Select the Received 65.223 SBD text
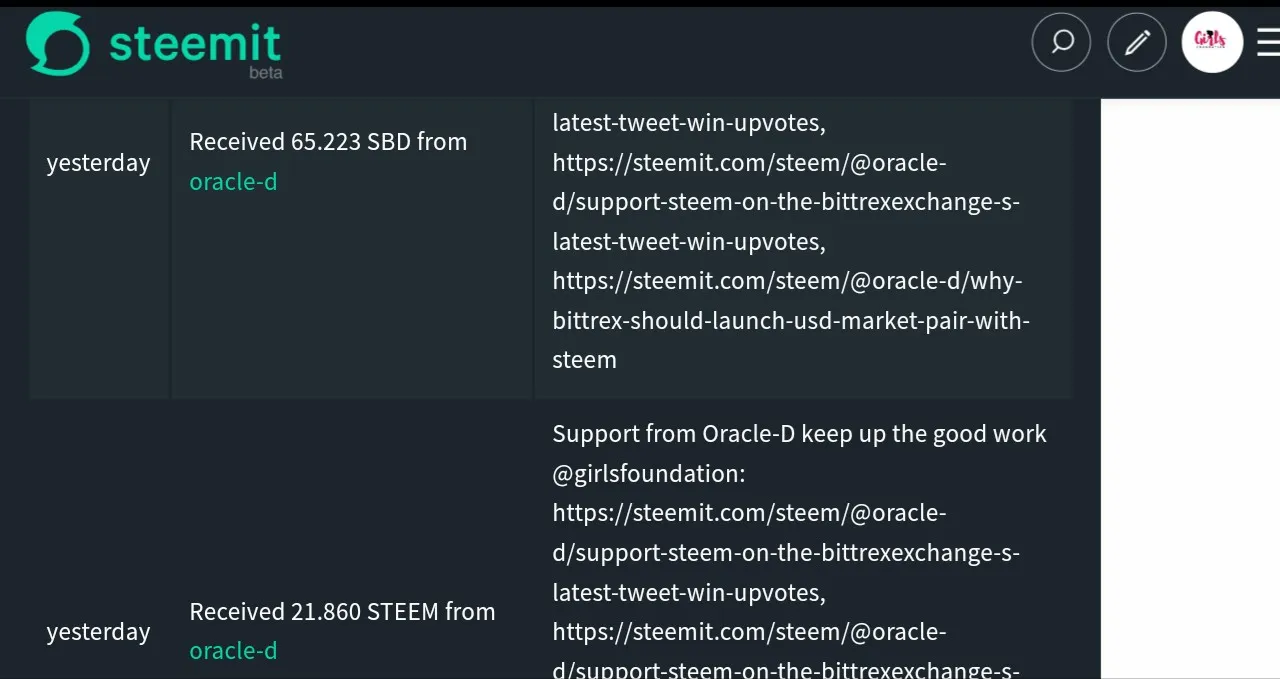 328,142
